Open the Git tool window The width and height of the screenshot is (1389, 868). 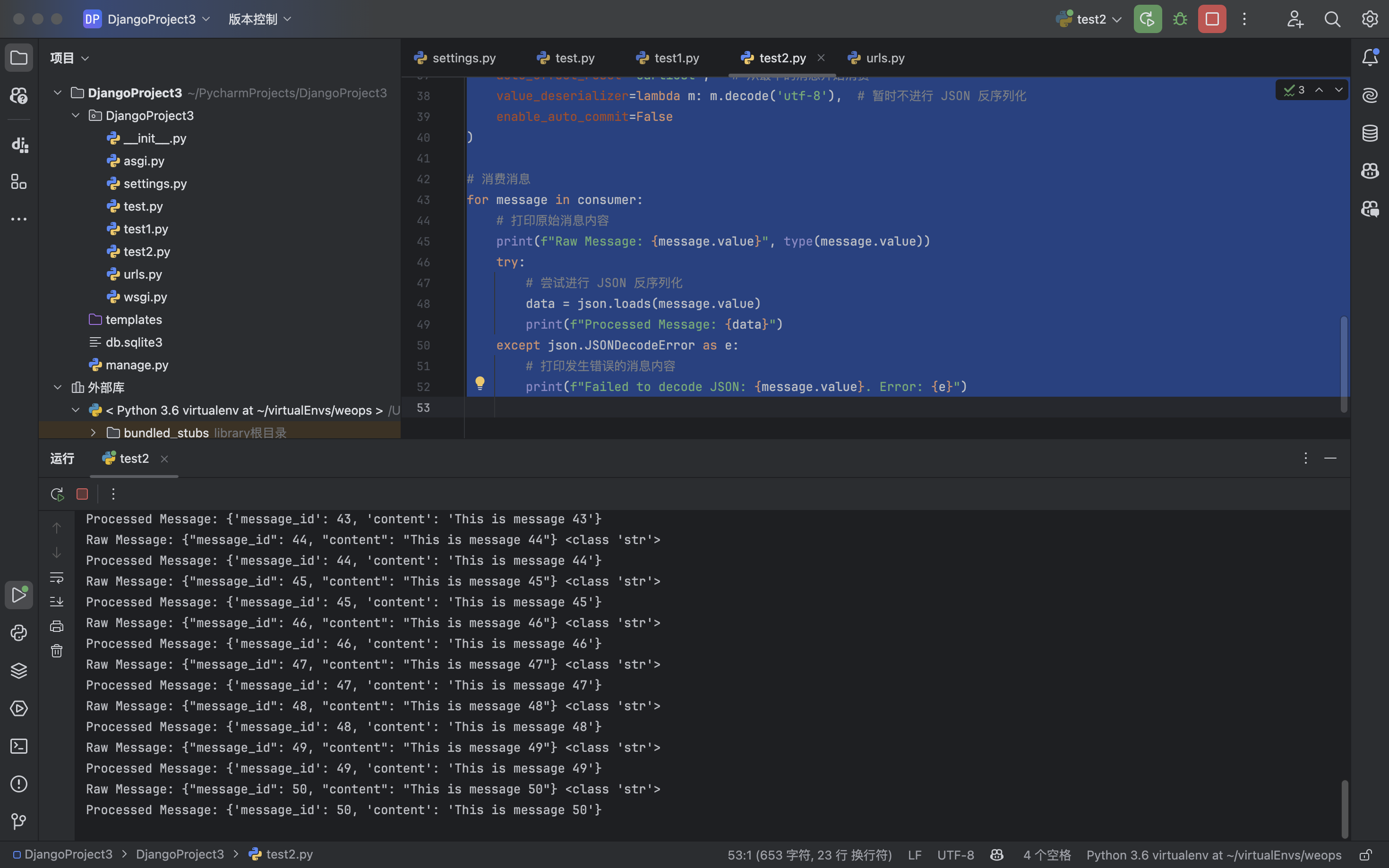tap(18, 822)
